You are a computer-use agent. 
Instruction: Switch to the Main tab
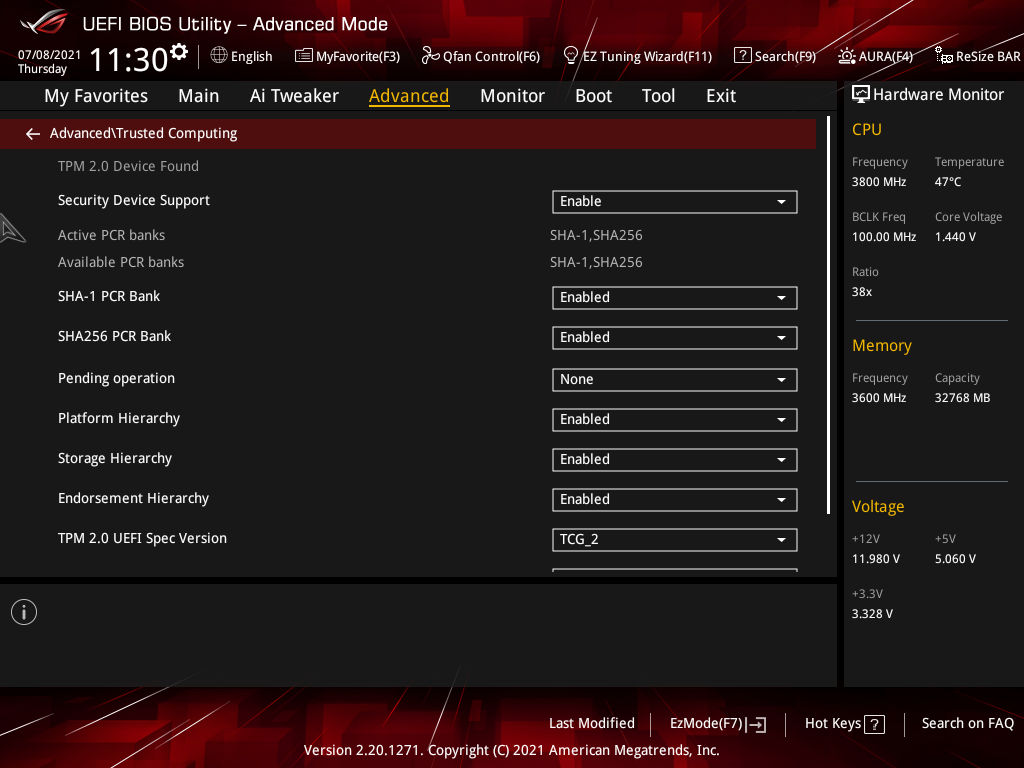(x=199, y=96)
